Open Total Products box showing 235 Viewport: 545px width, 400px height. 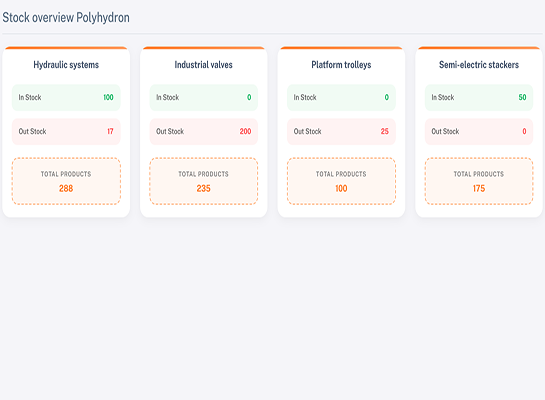coord(204,181)
